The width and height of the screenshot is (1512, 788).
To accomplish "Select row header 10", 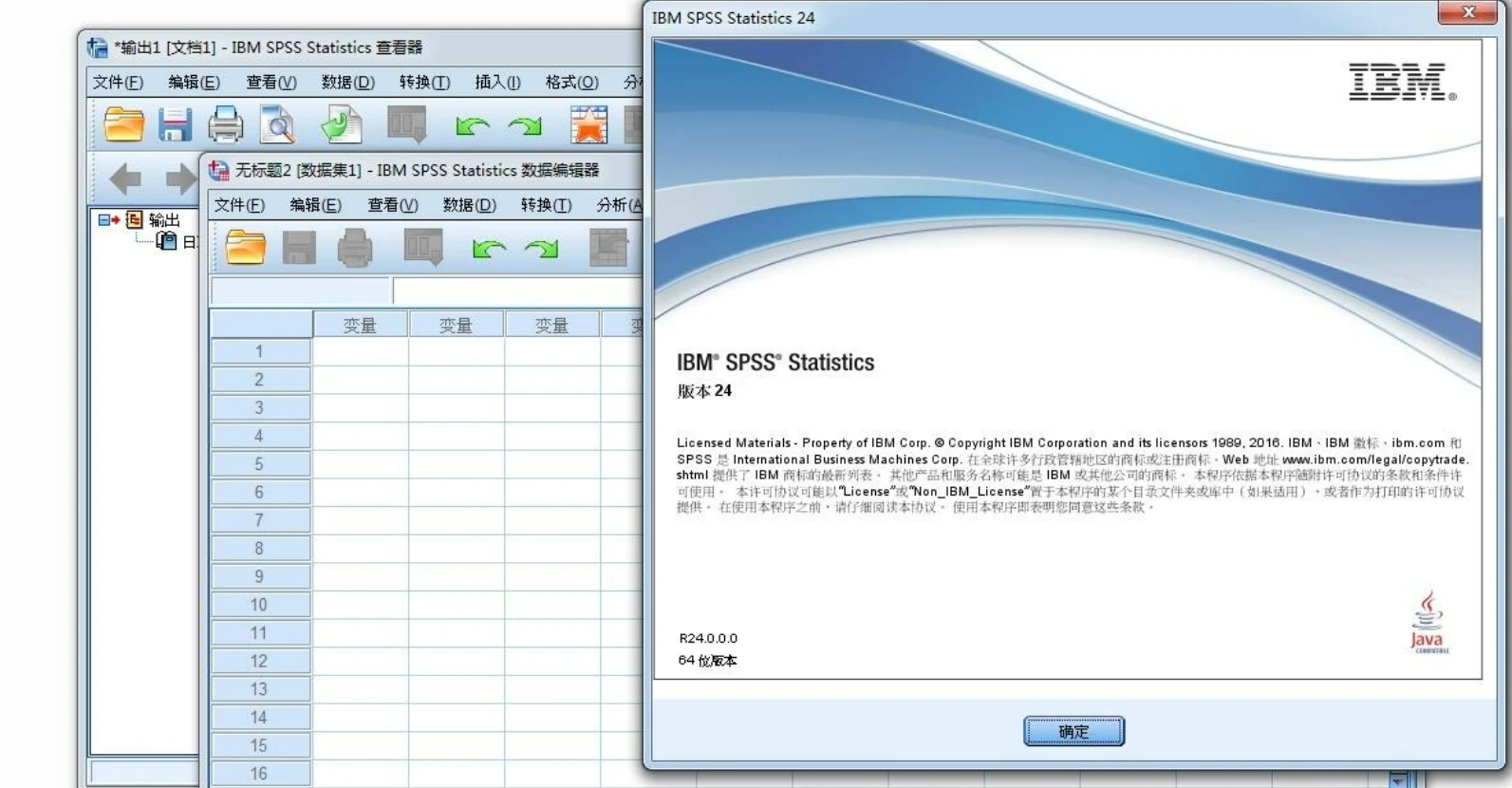I will (260, 605).
